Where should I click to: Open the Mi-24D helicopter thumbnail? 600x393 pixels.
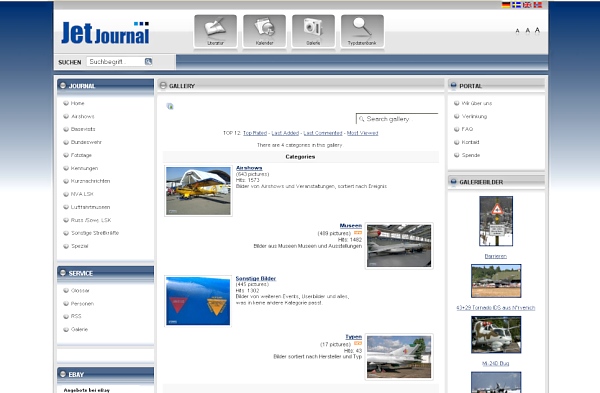(x=496, y=334)
